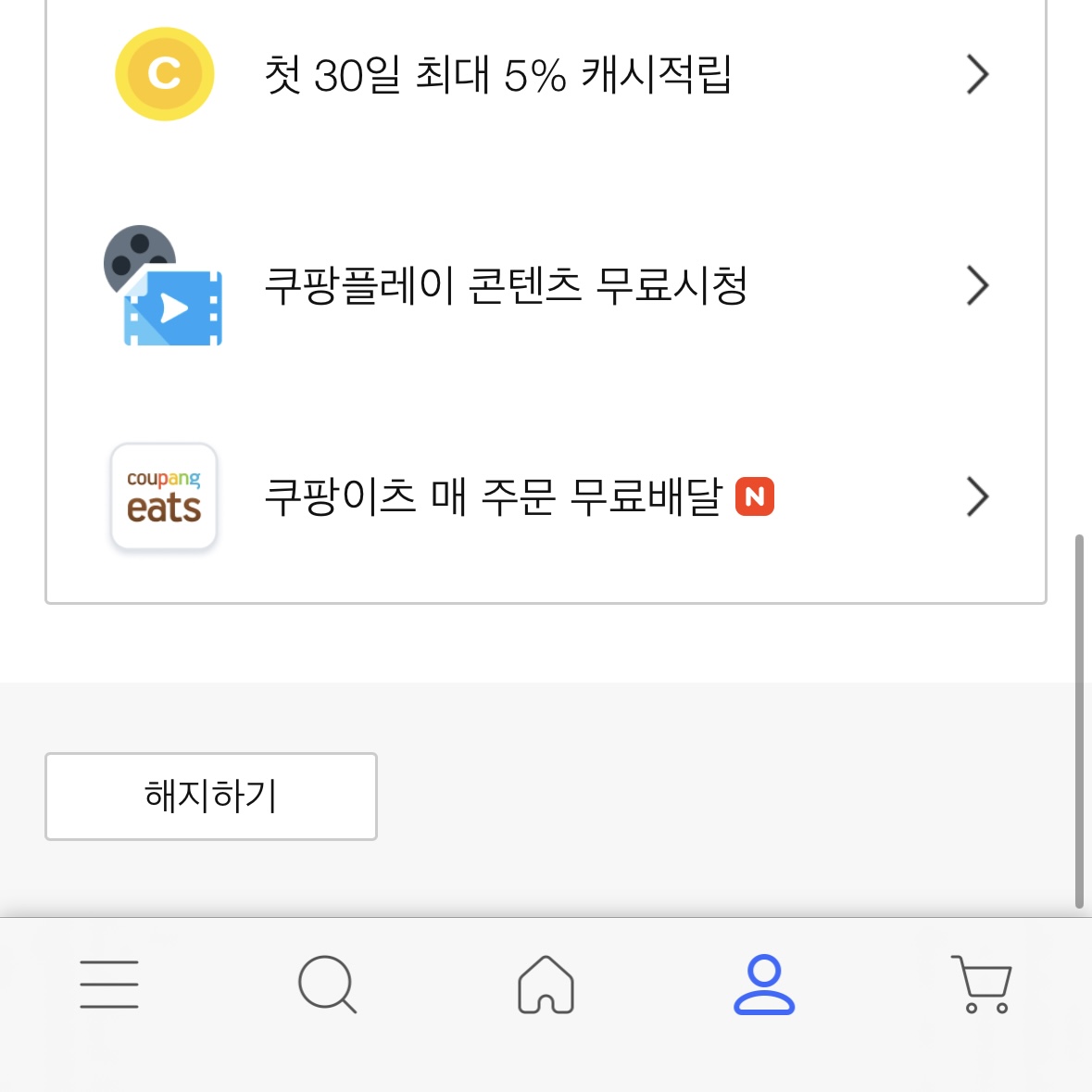Tap the Coupang Eats app icon
This screenshot has width=1092, height=1092.
[x=163, y=496]
